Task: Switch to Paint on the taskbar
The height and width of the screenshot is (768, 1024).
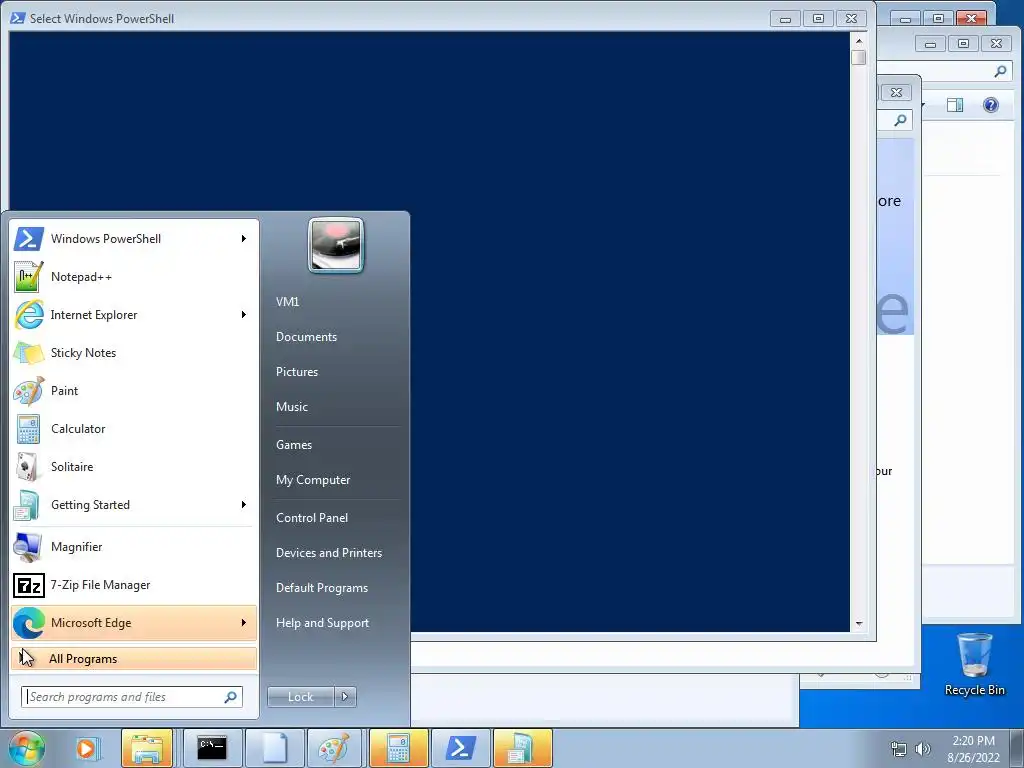Action: tap(334, 748)
